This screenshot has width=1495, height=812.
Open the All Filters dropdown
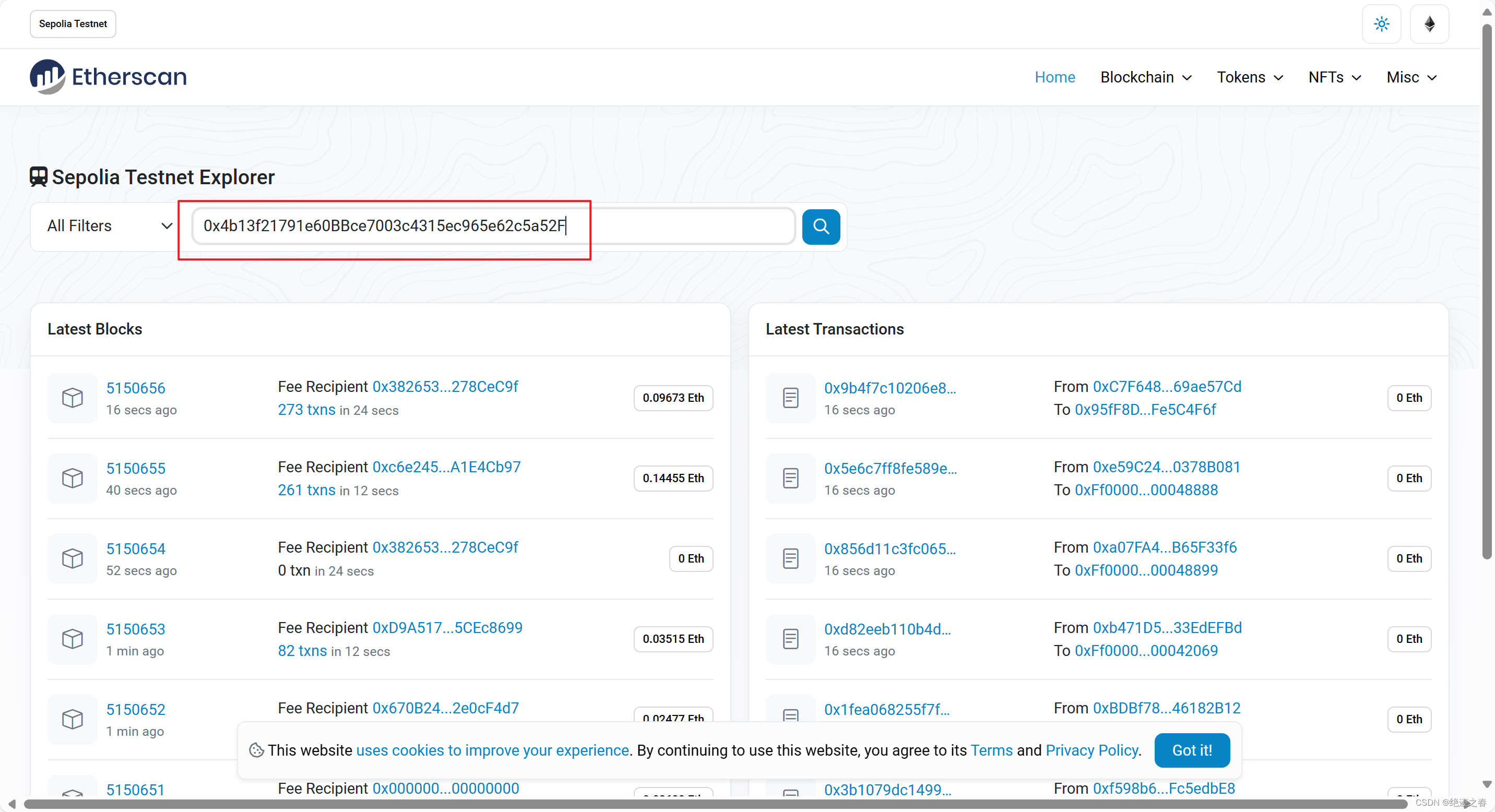(109, 226)
